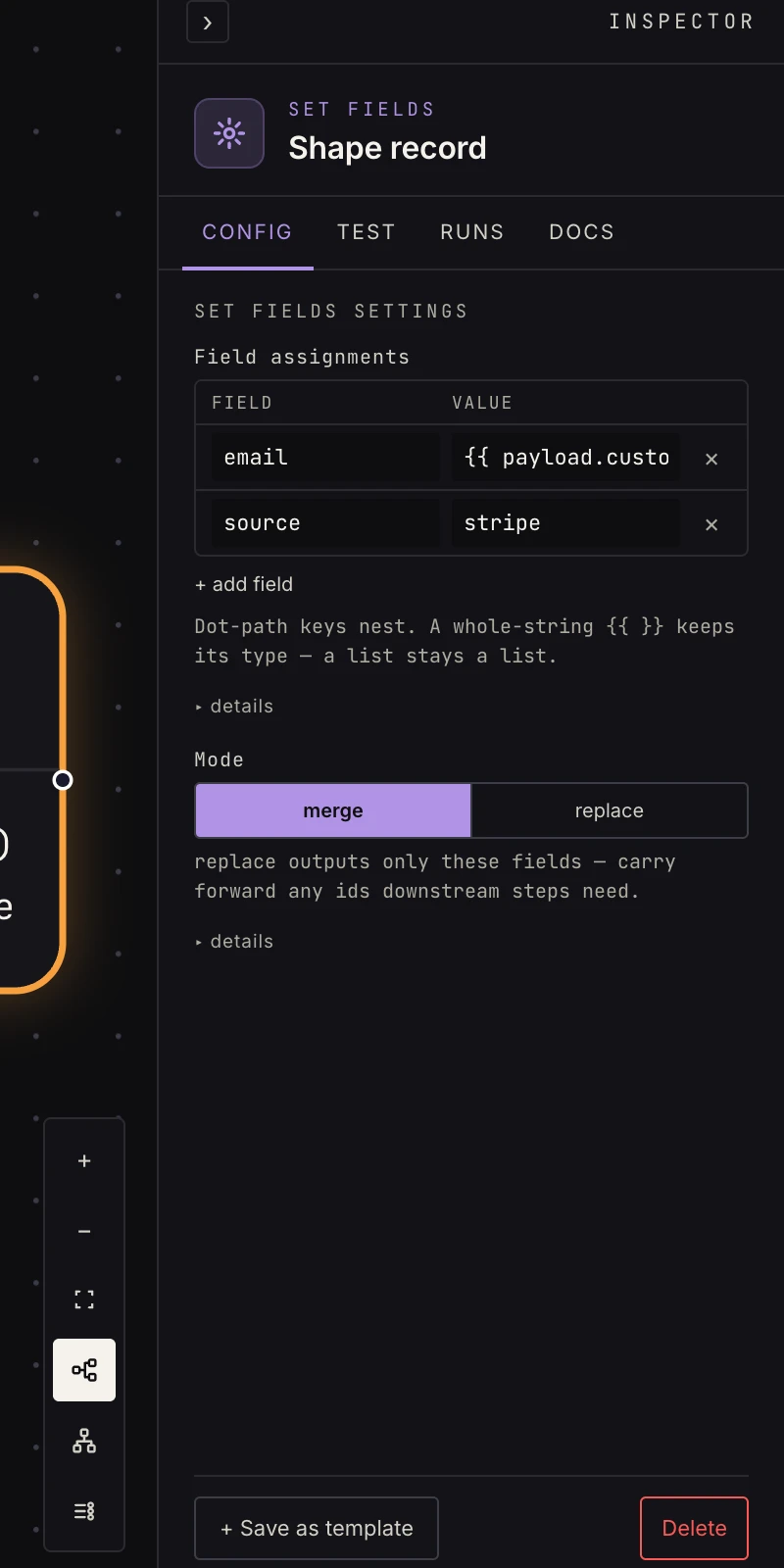Switch to the TEST tab

pyautogui.click(x=366, y=232)
